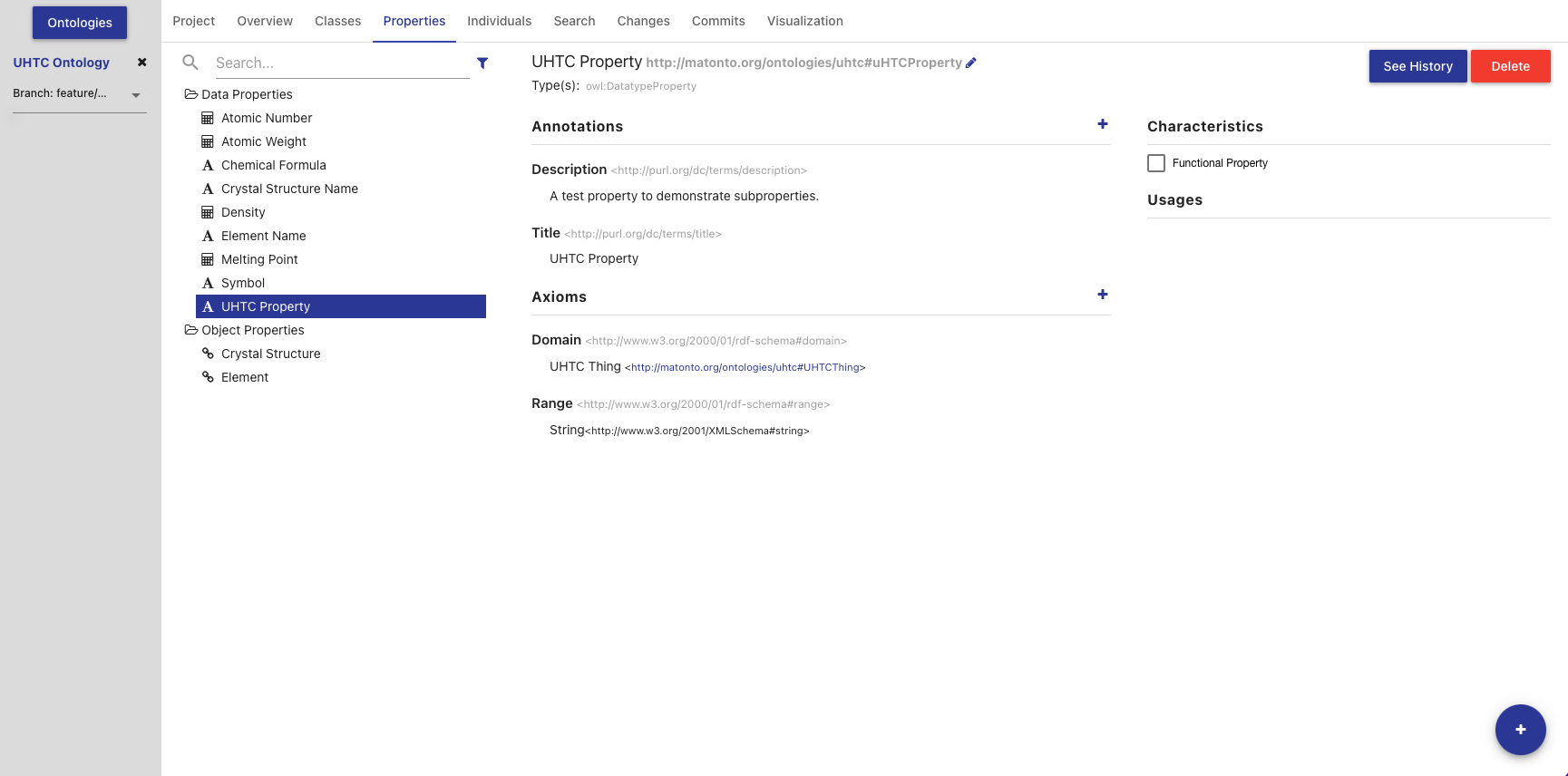This screenshot has height=776, width=1568.
Task: Close the UHTC Ontology with the X icon
Action: (141, 63)
